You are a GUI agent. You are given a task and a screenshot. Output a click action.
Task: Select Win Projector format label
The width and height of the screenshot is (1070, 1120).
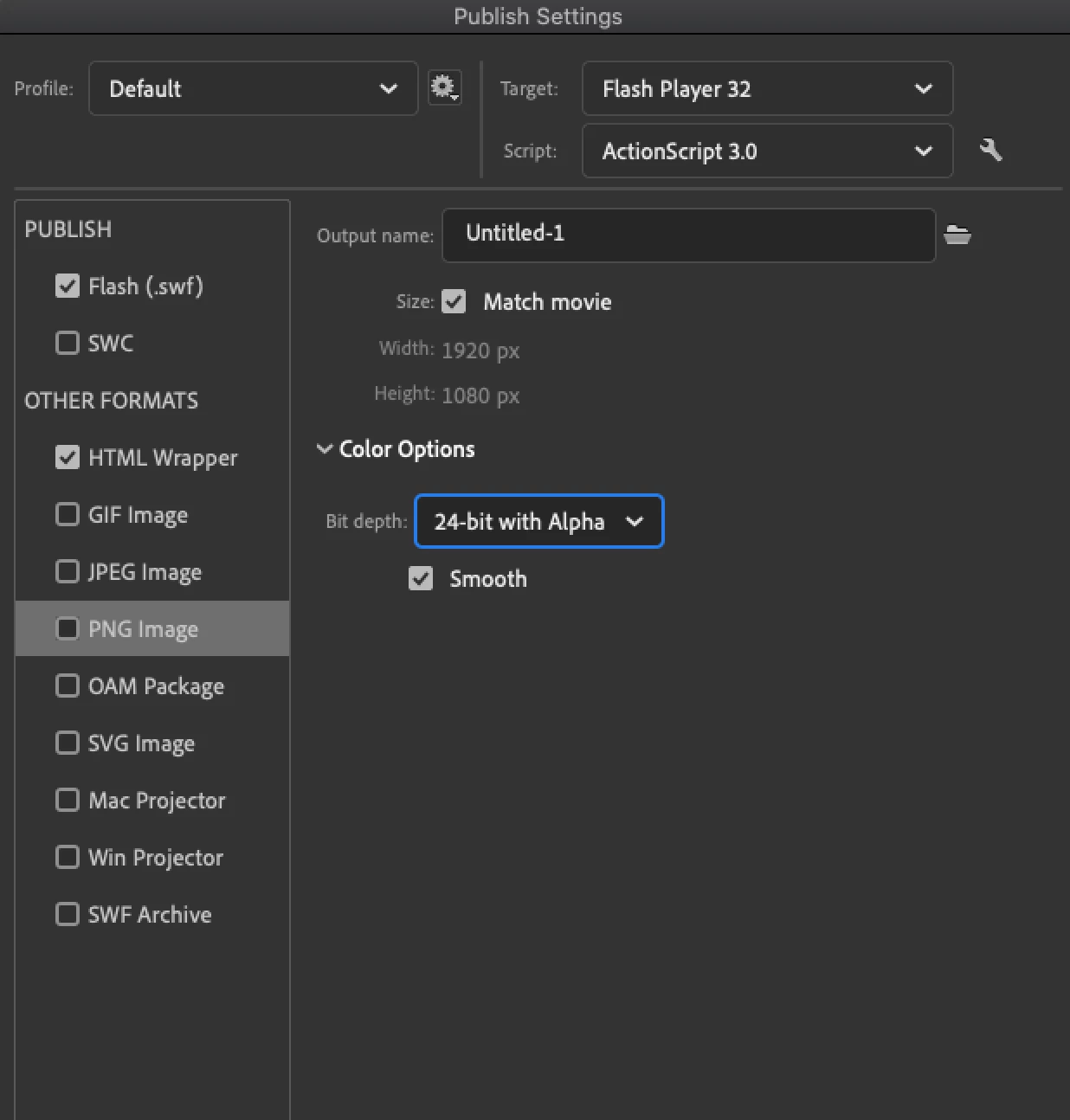click(x=156, y=858)
